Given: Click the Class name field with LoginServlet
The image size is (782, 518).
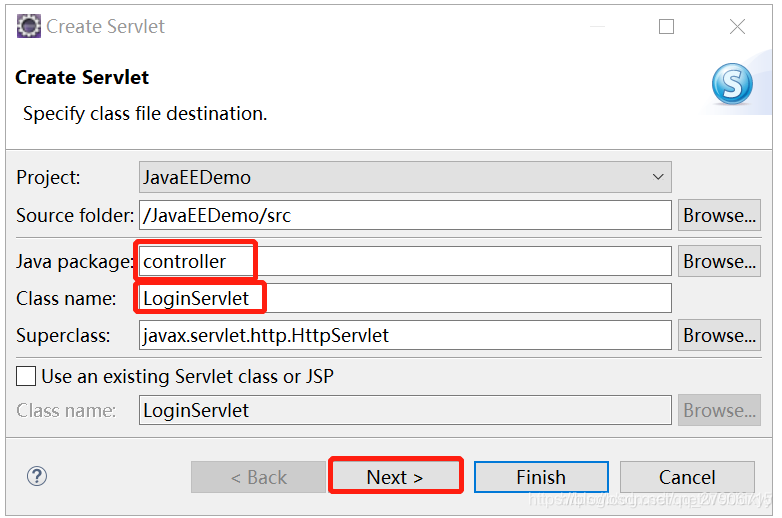Looking at the screenshot, I should (405, 298).
